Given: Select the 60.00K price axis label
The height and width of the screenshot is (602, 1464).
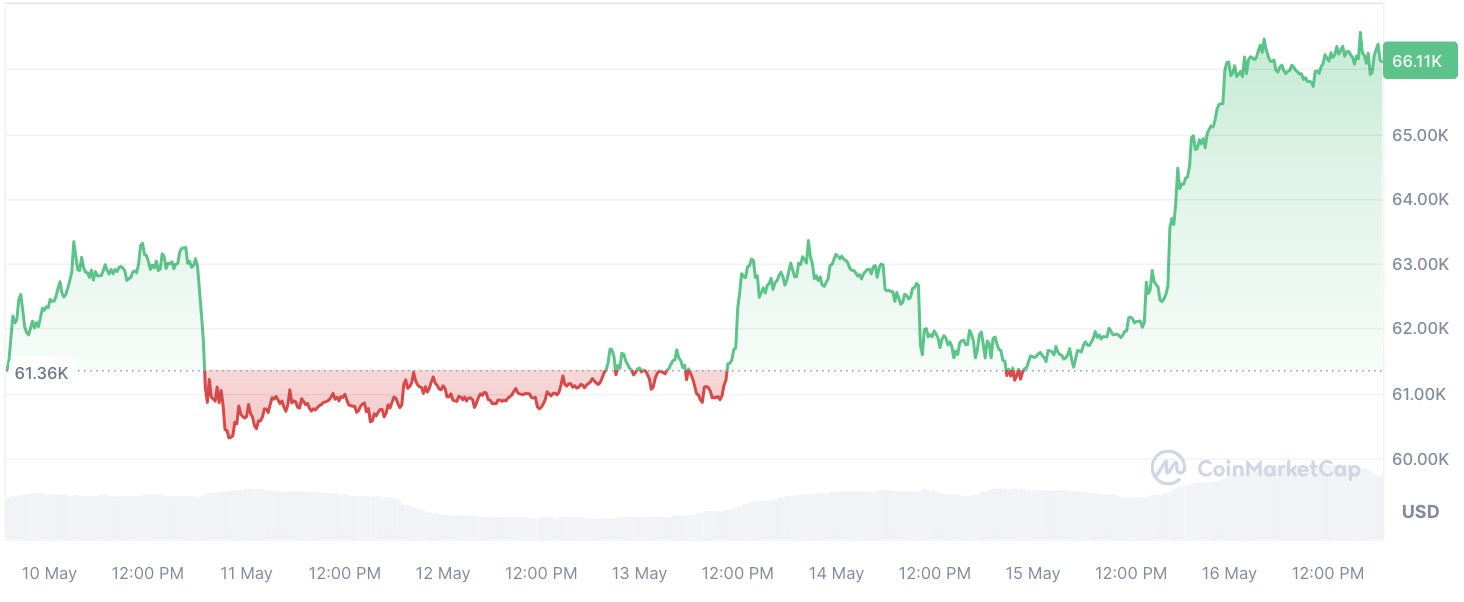Looking at the screenshot, I should [1420, 460].
